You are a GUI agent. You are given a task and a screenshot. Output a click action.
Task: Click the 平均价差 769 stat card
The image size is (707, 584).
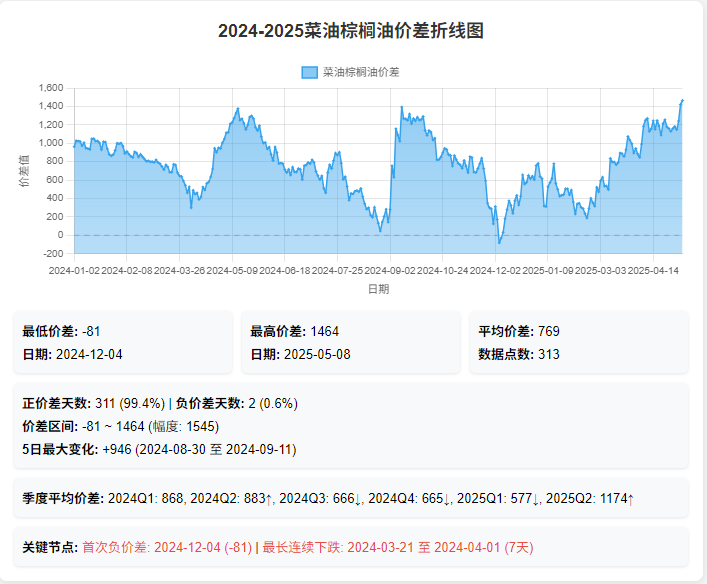tap(579, 342)
